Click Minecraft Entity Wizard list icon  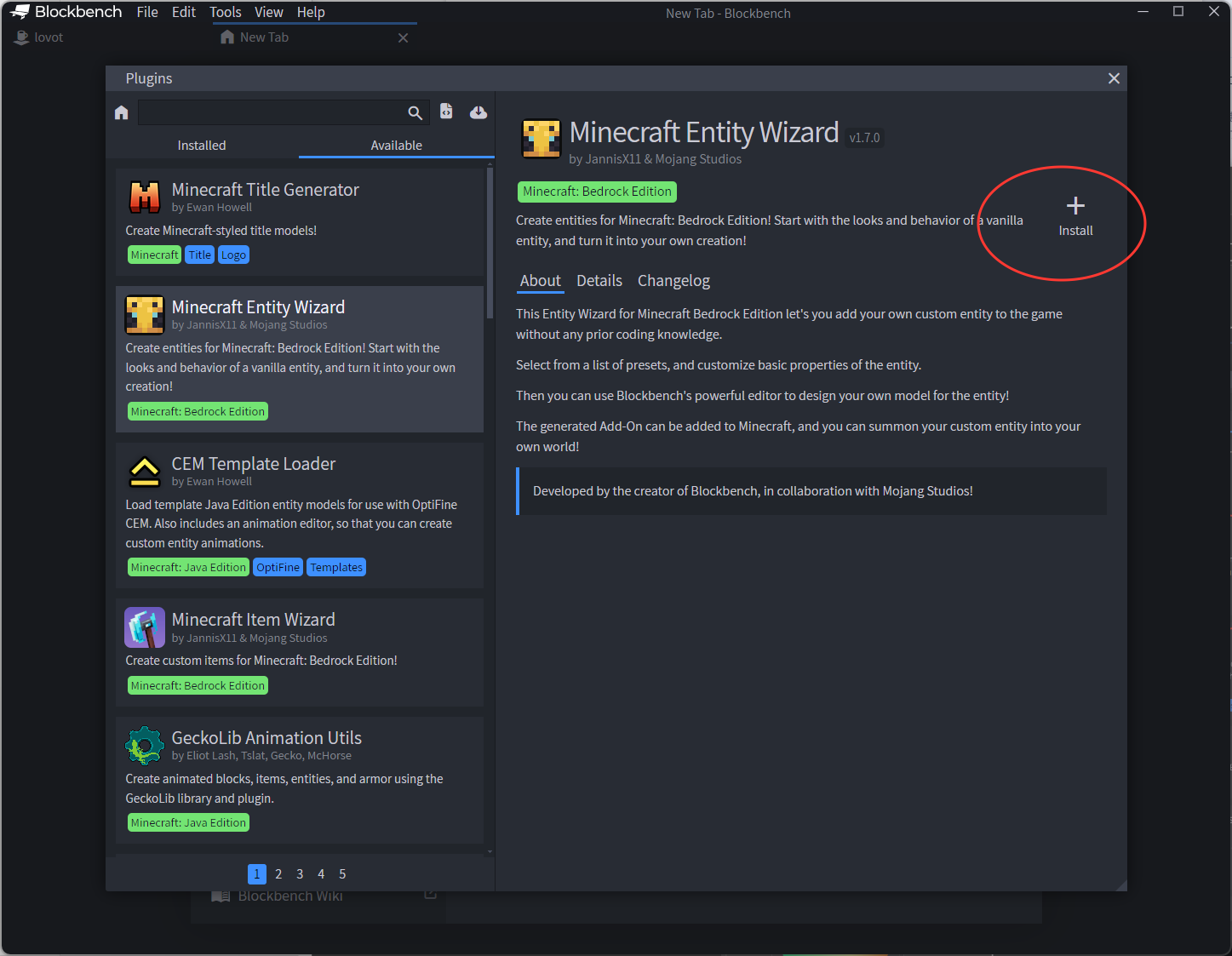[145, 315]
